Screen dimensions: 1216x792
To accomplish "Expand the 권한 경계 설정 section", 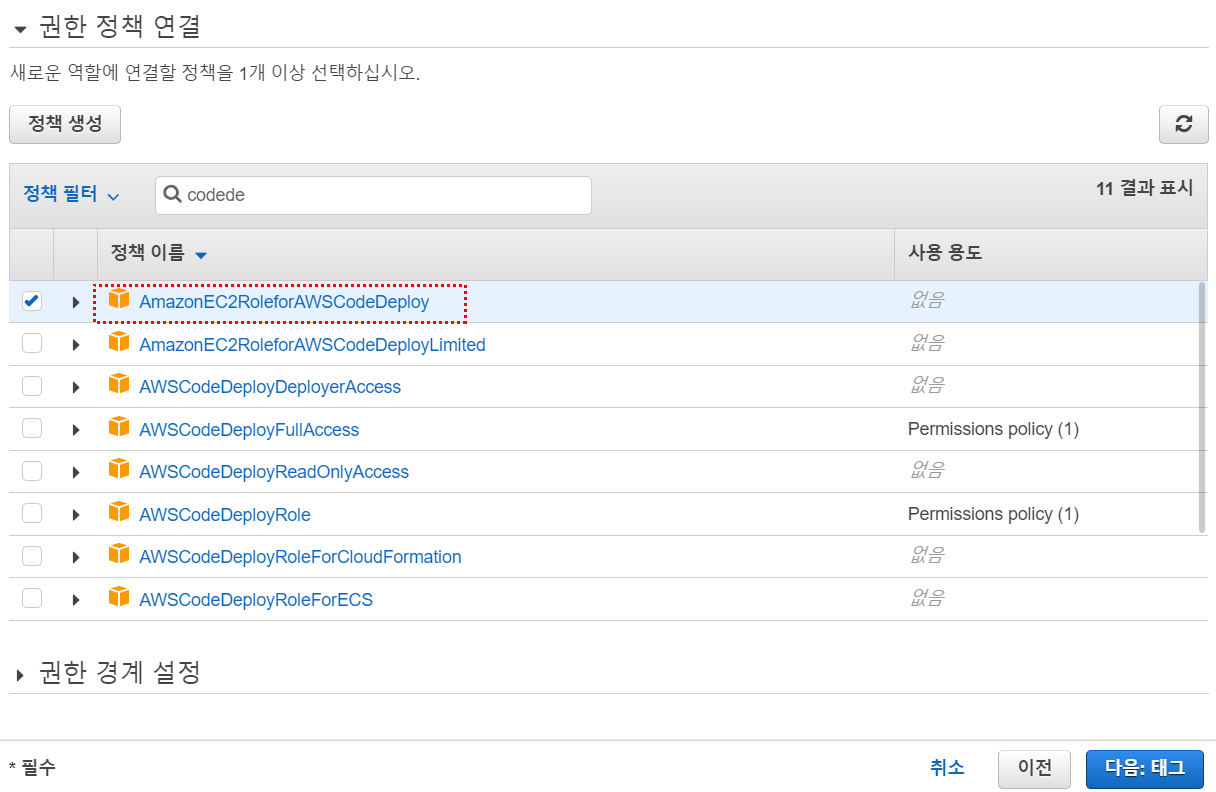I will (x=20, y=675).
